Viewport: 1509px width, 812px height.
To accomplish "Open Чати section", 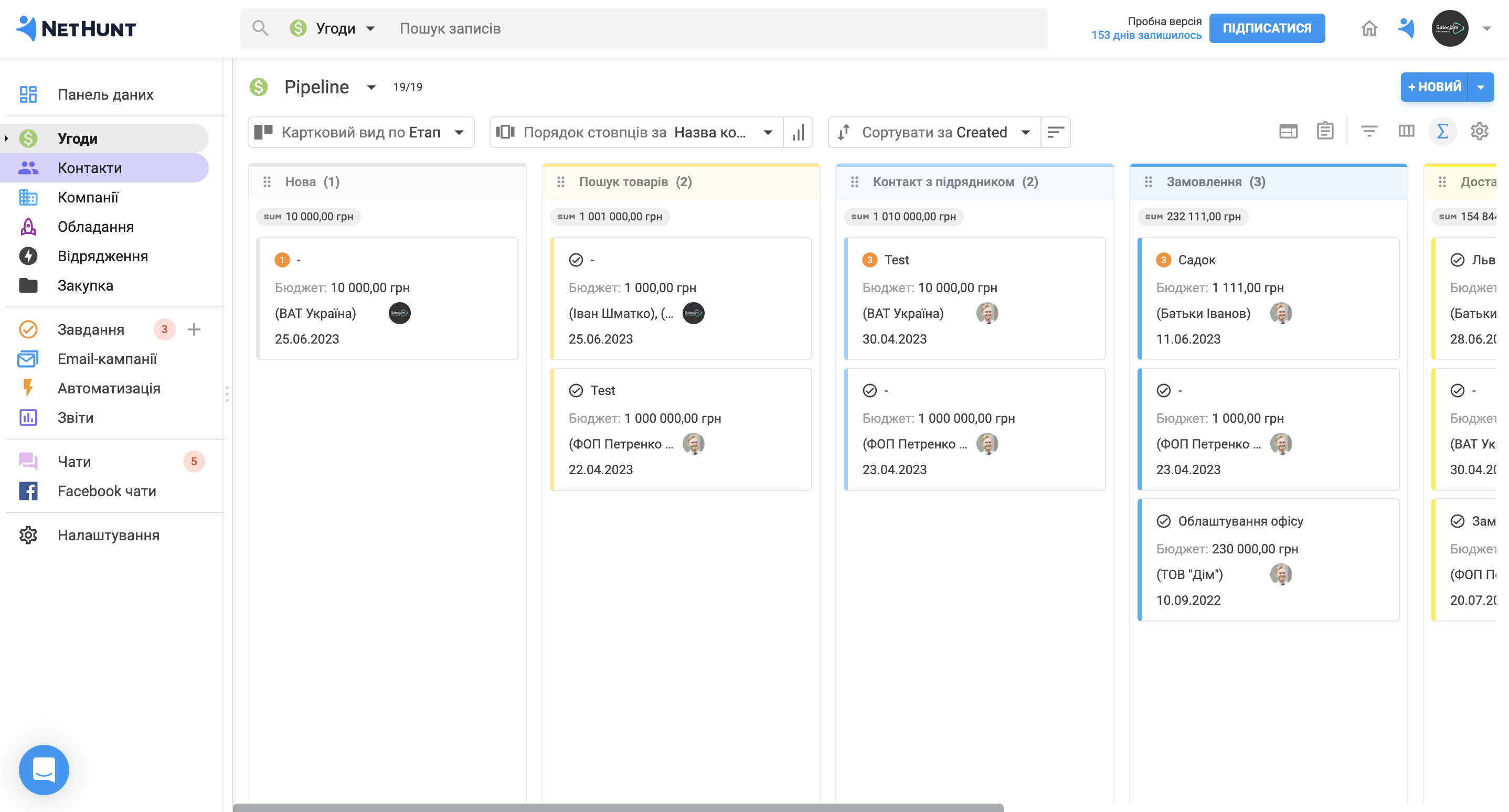I will click(x=74, y=461).
